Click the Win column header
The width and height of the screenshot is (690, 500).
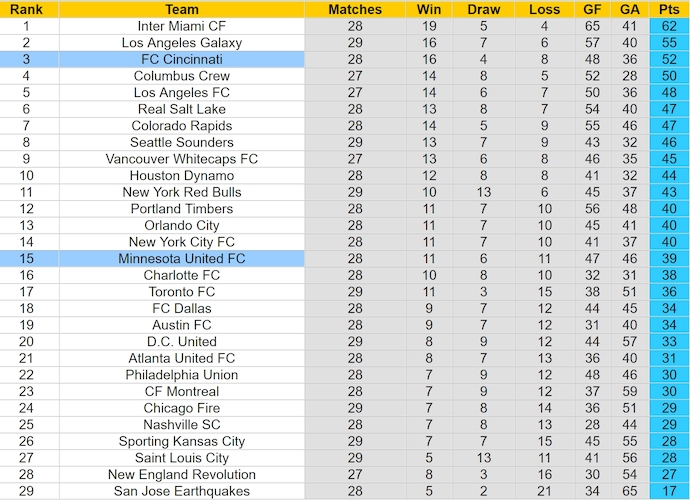pyautogui.click(x=429, y=9)
